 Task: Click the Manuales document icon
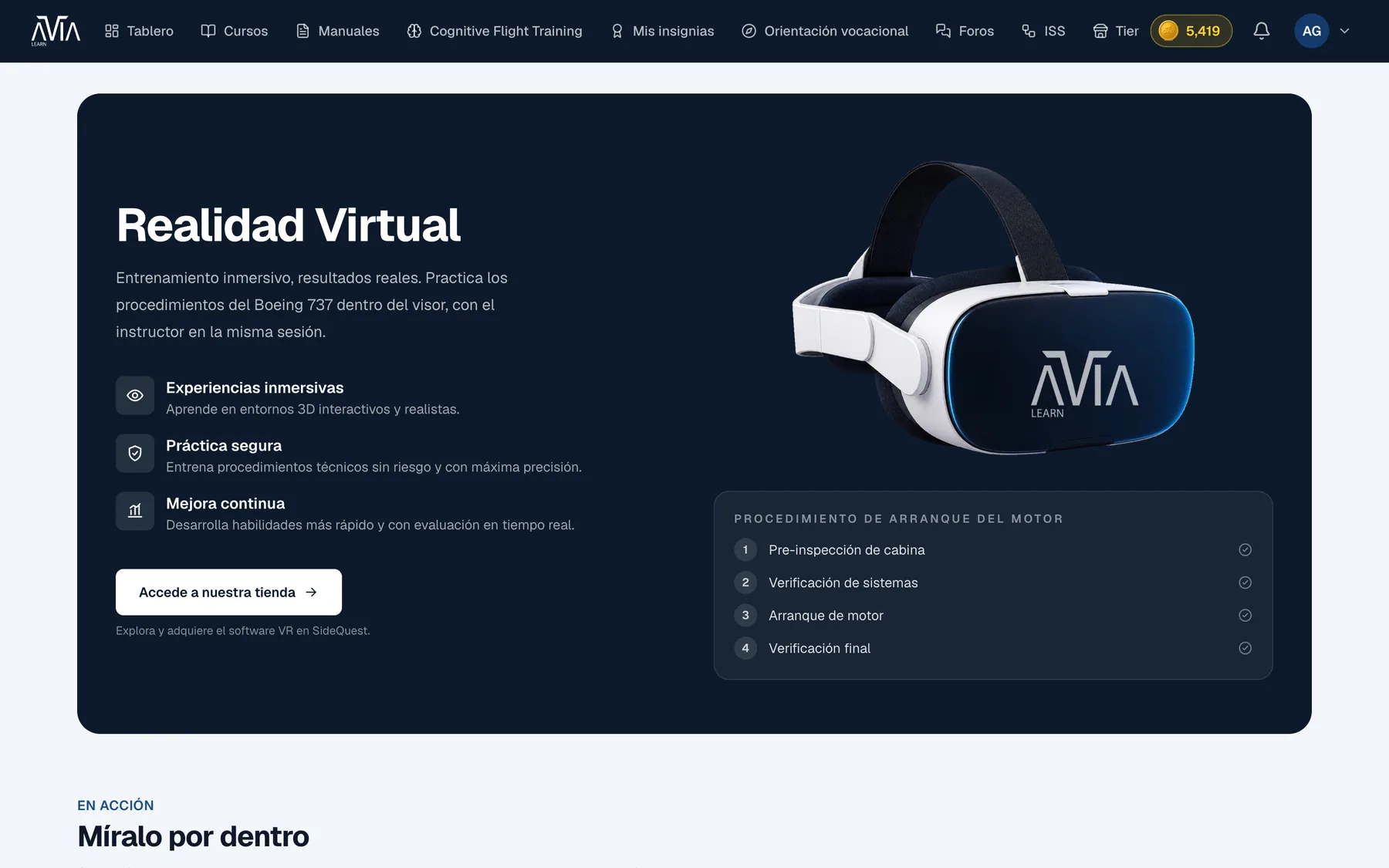click(x=303, y=31)
